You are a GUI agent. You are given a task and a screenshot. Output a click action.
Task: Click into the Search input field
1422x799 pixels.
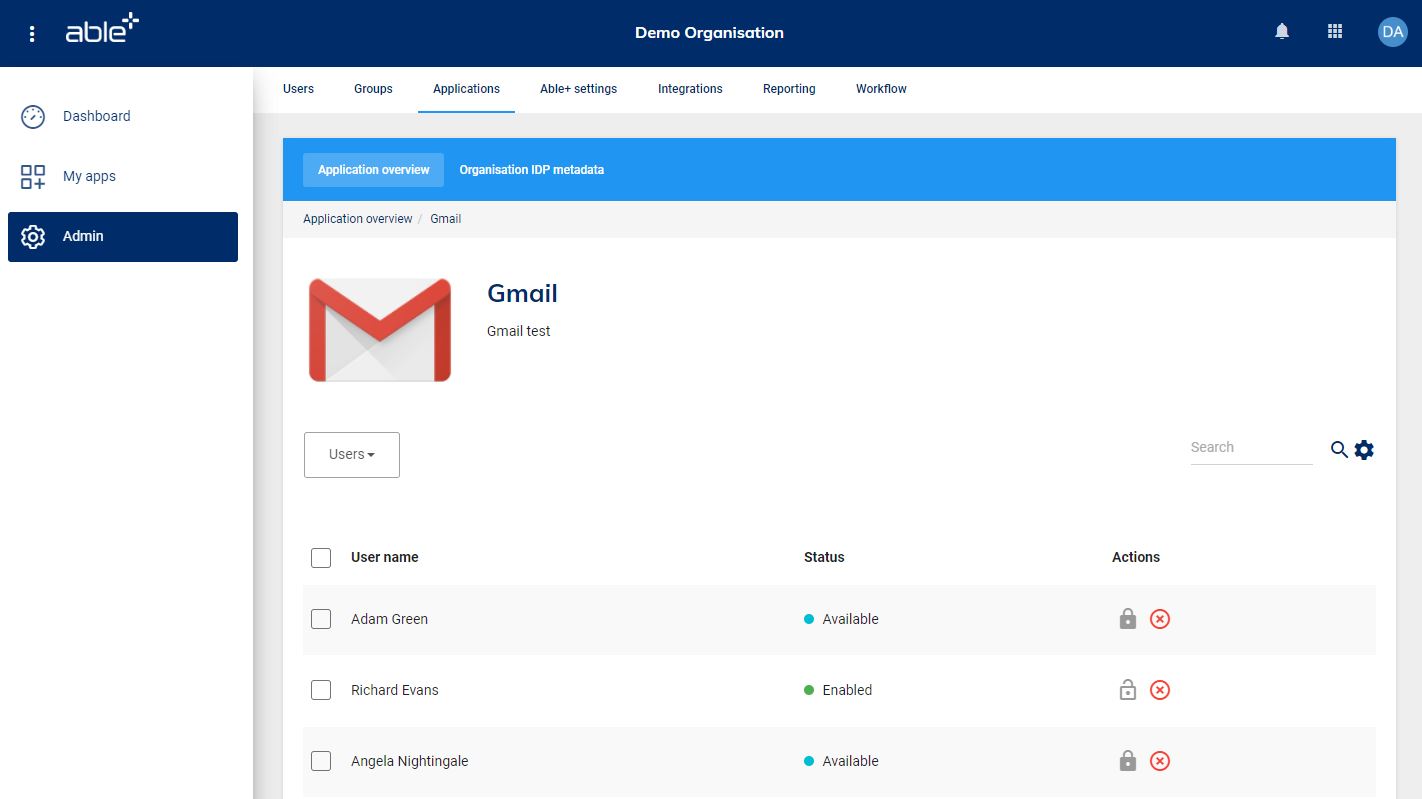[x=1251, y=448]
